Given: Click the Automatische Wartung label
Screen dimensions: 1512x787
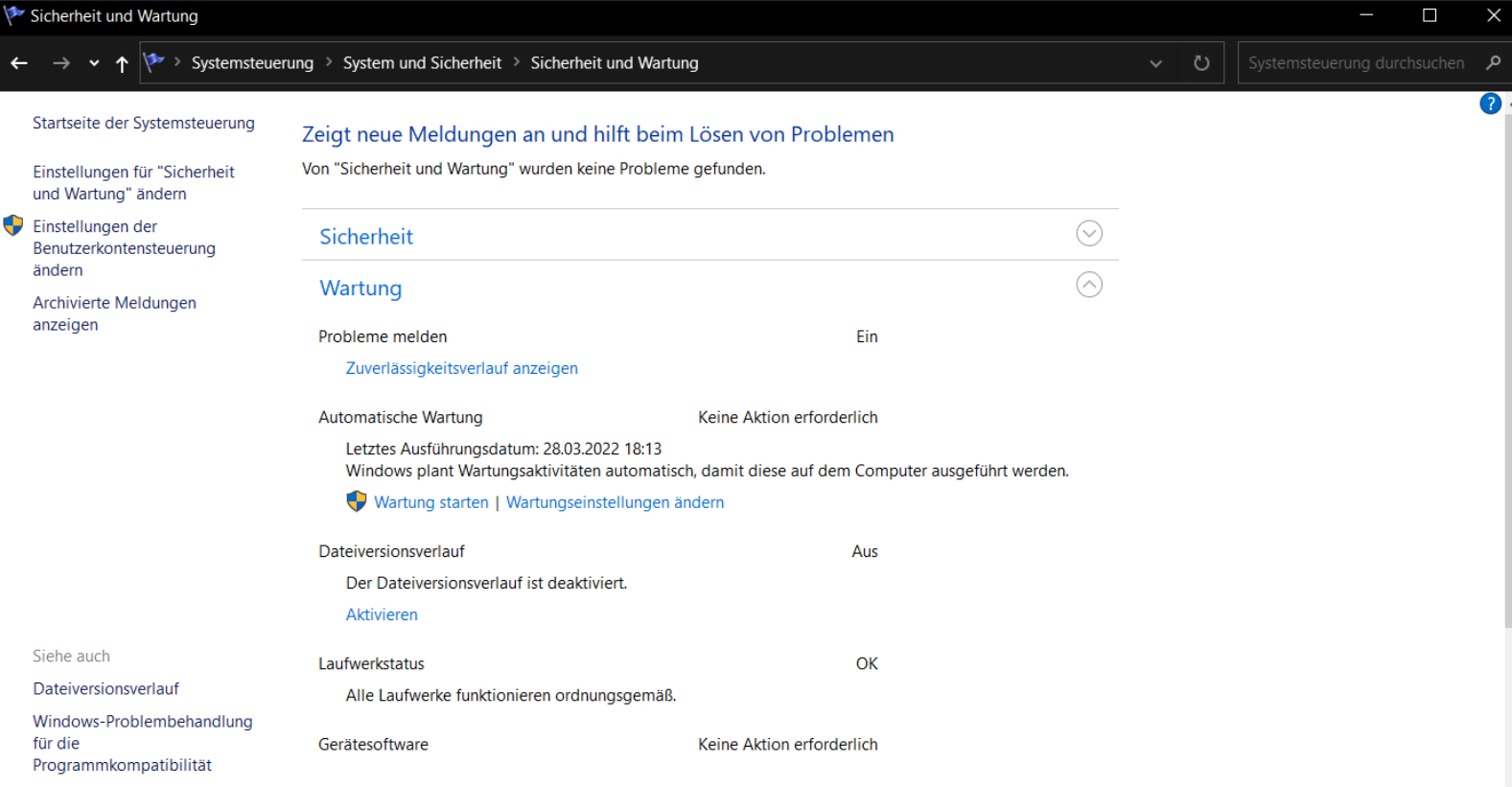Looking at the screenshot, I should coord(400,417).
